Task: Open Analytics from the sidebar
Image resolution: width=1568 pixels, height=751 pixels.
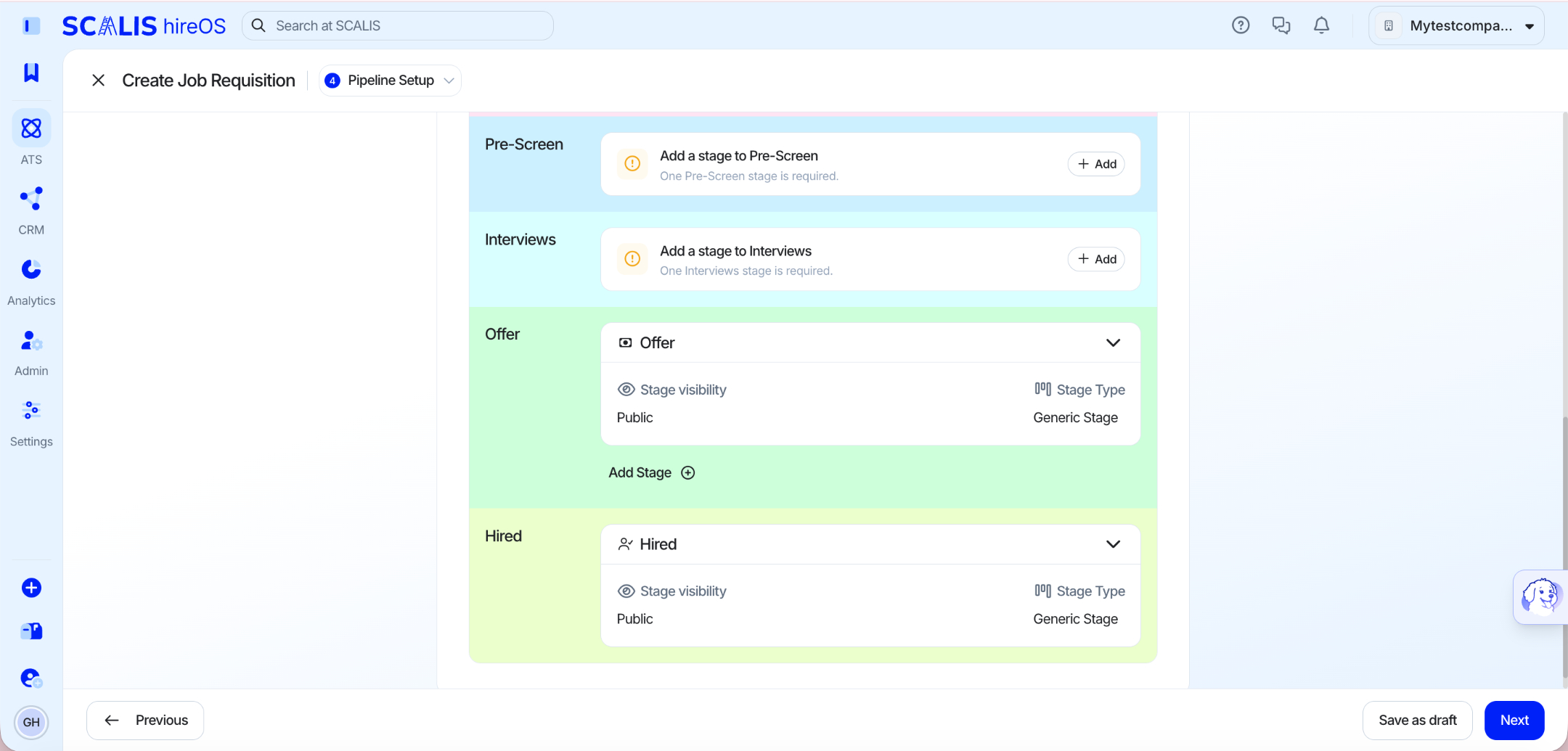Action: (31, 282)
